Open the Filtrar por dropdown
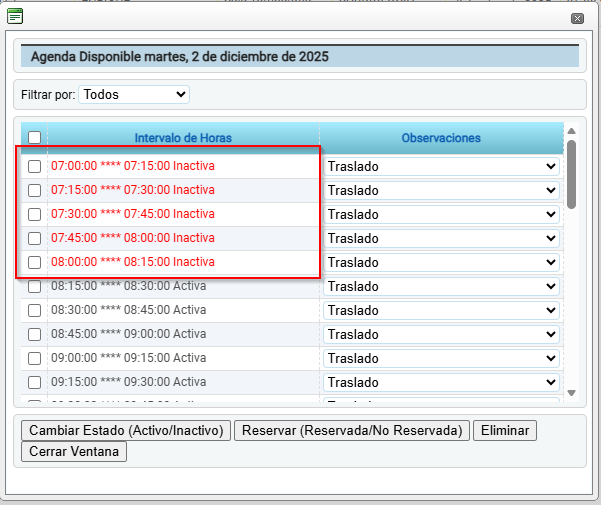601x505 pixels. [134, 94]
